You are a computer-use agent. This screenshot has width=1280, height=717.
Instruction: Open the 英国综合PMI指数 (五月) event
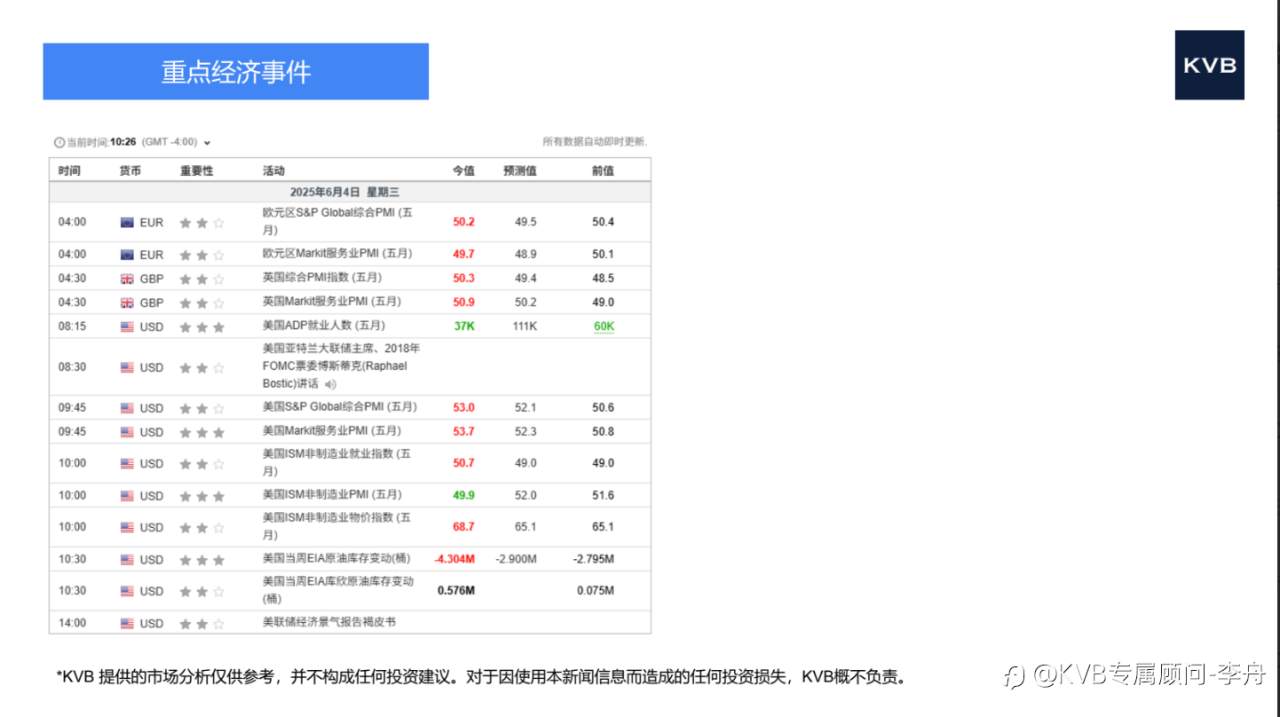click(322, 278)
